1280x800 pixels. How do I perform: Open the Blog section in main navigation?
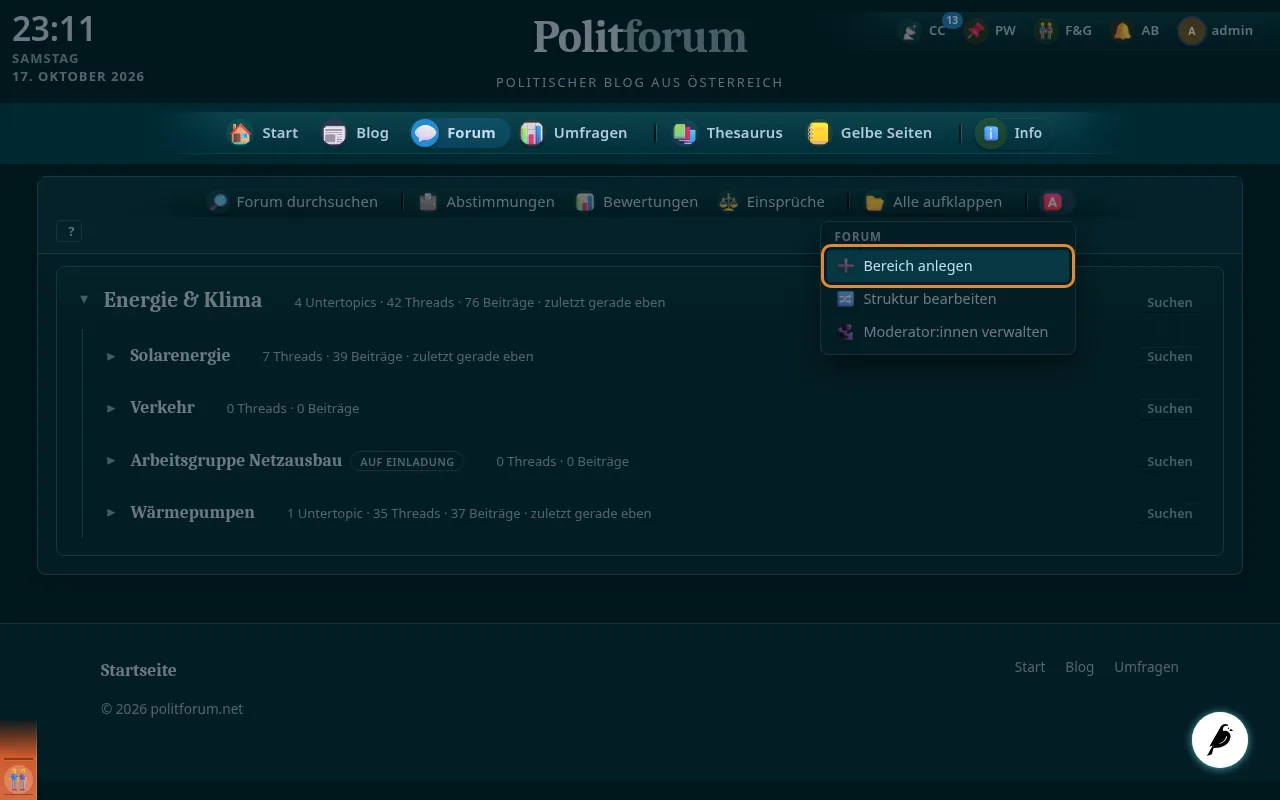355,133
